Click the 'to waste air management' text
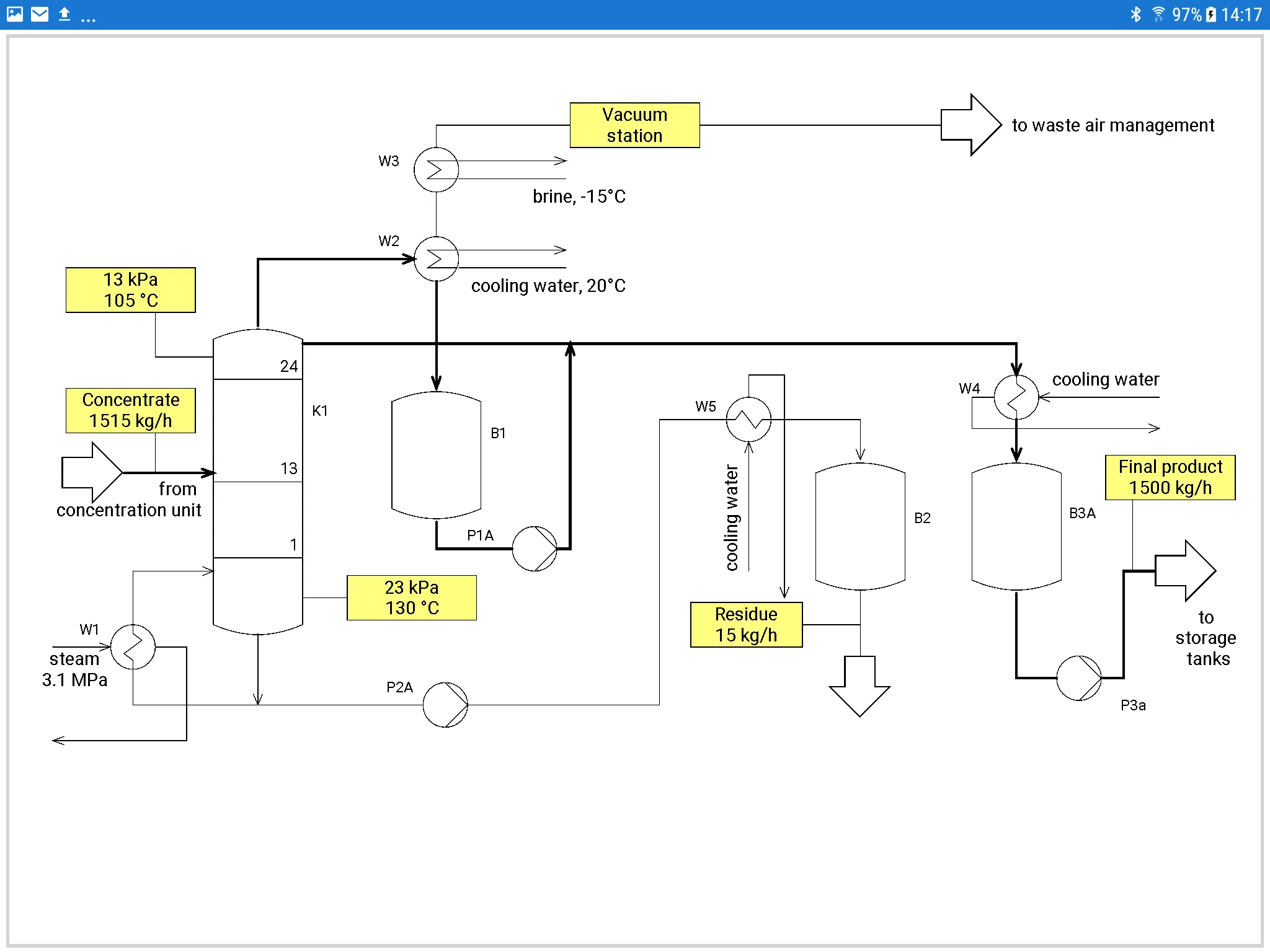The image size is (1270, 952). click(1113, 125)
